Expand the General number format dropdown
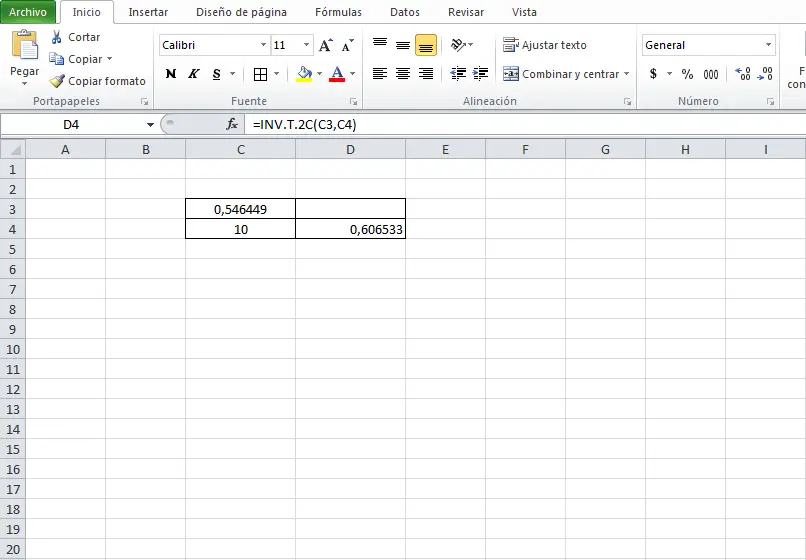Viewport: 806px width, 560px height. coord(768,45)
